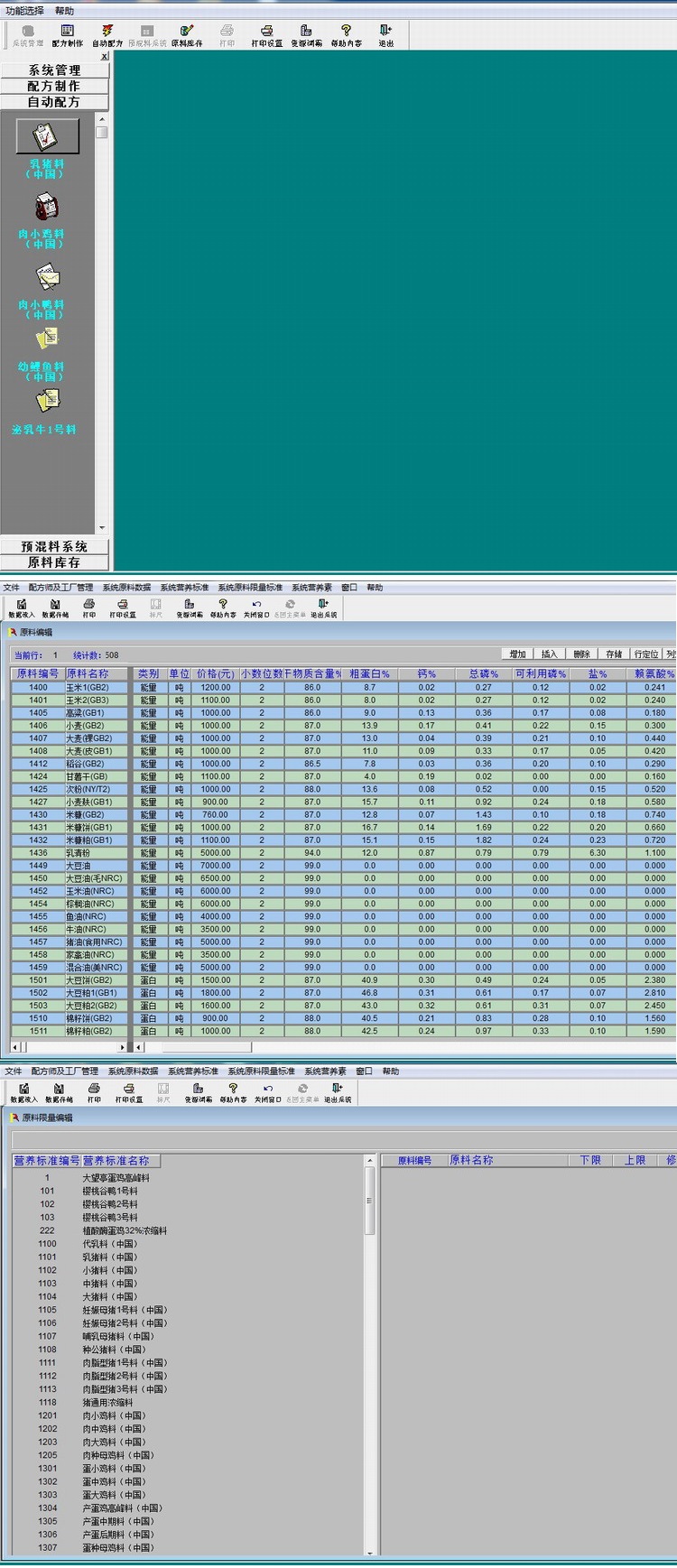Open the 自动配方 sidebar section
The image size is (677, 1568).
(x=54, y=102)
